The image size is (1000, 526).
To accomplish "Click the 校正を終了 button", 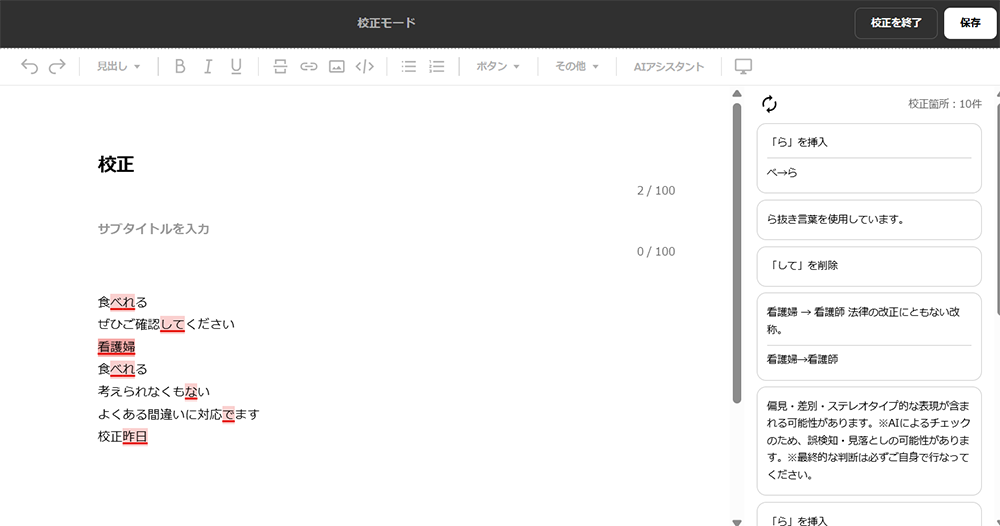I will (x=896, y=23).
